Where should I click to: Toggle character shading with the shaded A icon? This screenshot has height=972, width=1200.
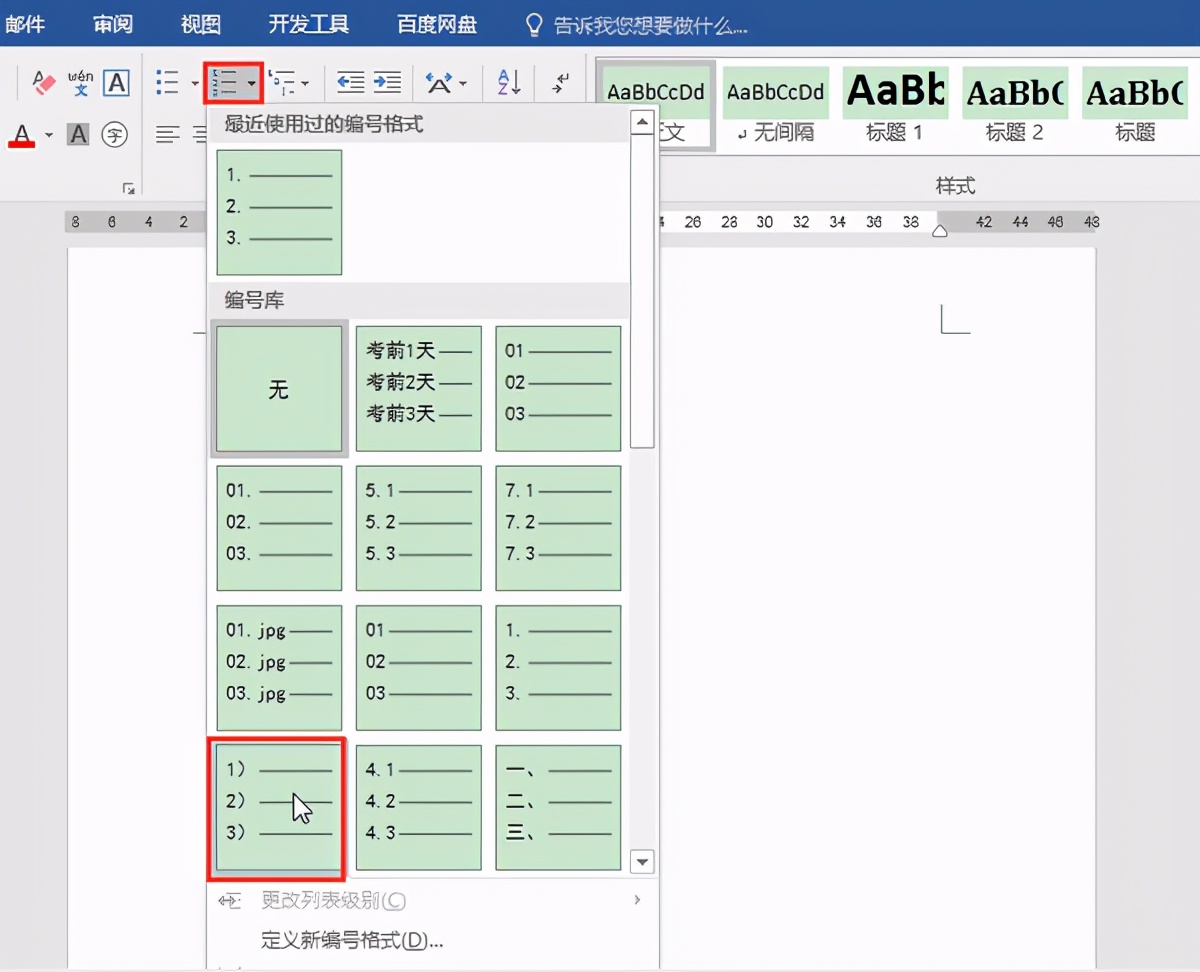click(x=78, y=134)
